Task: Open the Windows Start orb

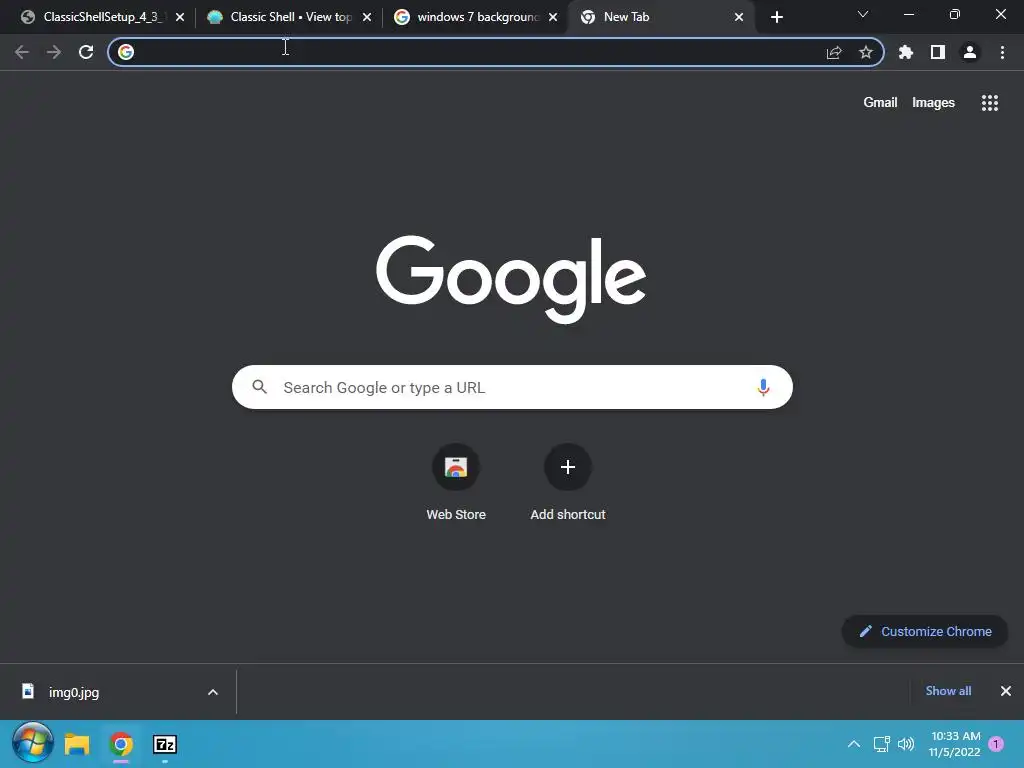Action: click(x=33, y=743)
